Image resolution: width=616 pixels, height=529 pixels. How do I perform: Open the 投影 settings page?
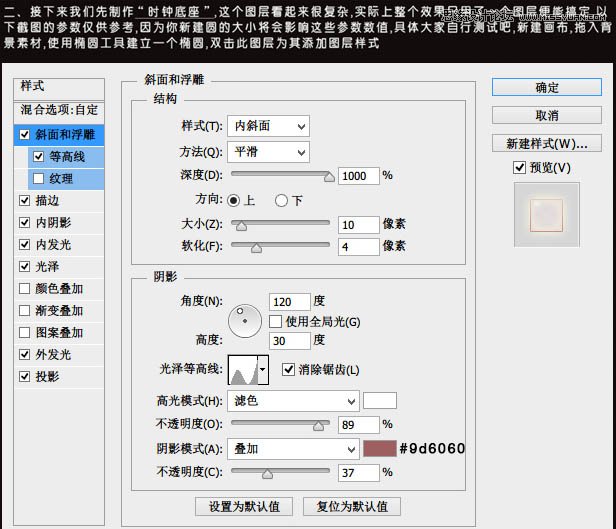pyautogui.click(x=48, y=377)
